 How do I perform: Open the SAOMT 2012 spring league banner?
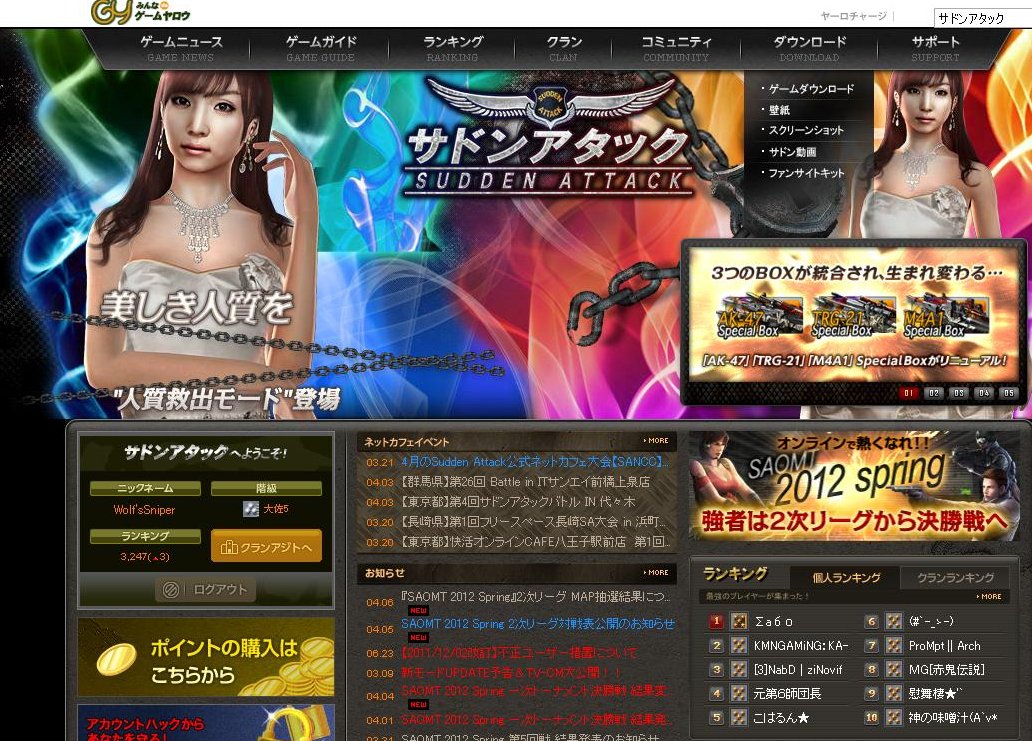[x=854, y=487]
